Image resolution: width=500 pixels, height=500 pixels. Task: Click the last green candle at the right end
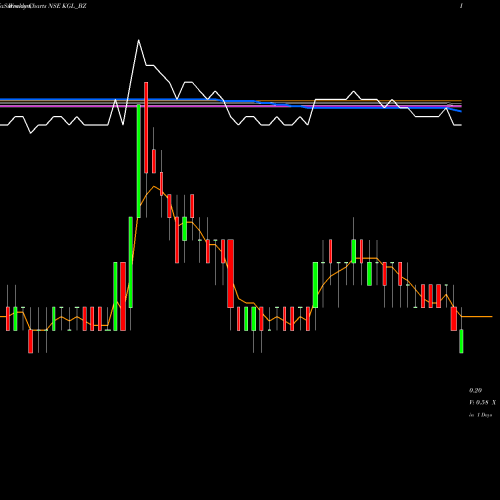(461, 341)
